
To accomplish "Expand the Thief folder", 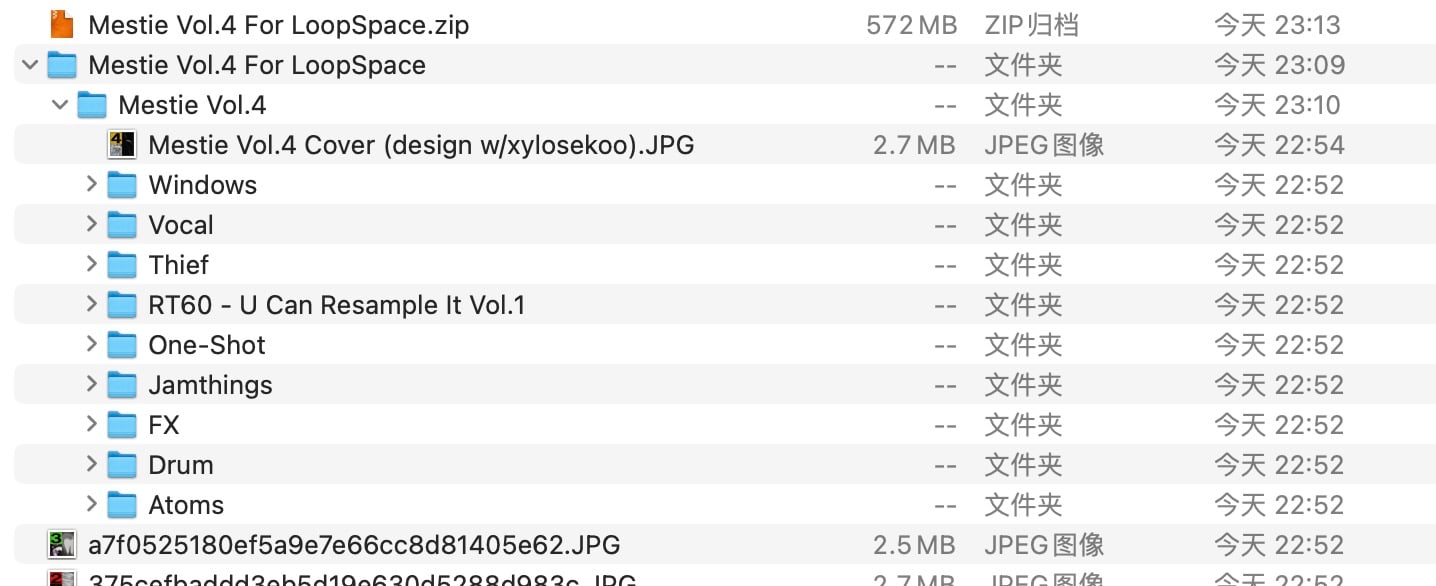I will coord(91,264).
